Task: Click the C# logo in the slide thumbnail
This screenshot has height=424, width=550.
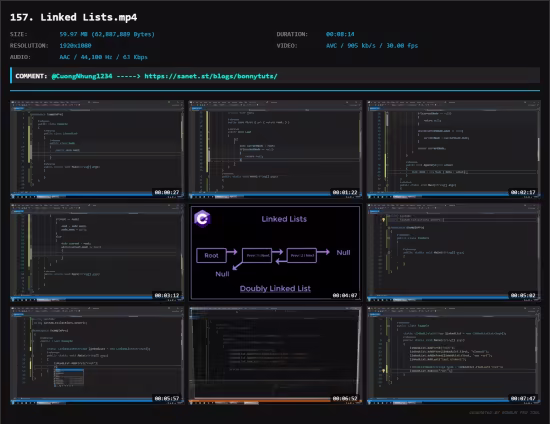Action: (202, 218)
